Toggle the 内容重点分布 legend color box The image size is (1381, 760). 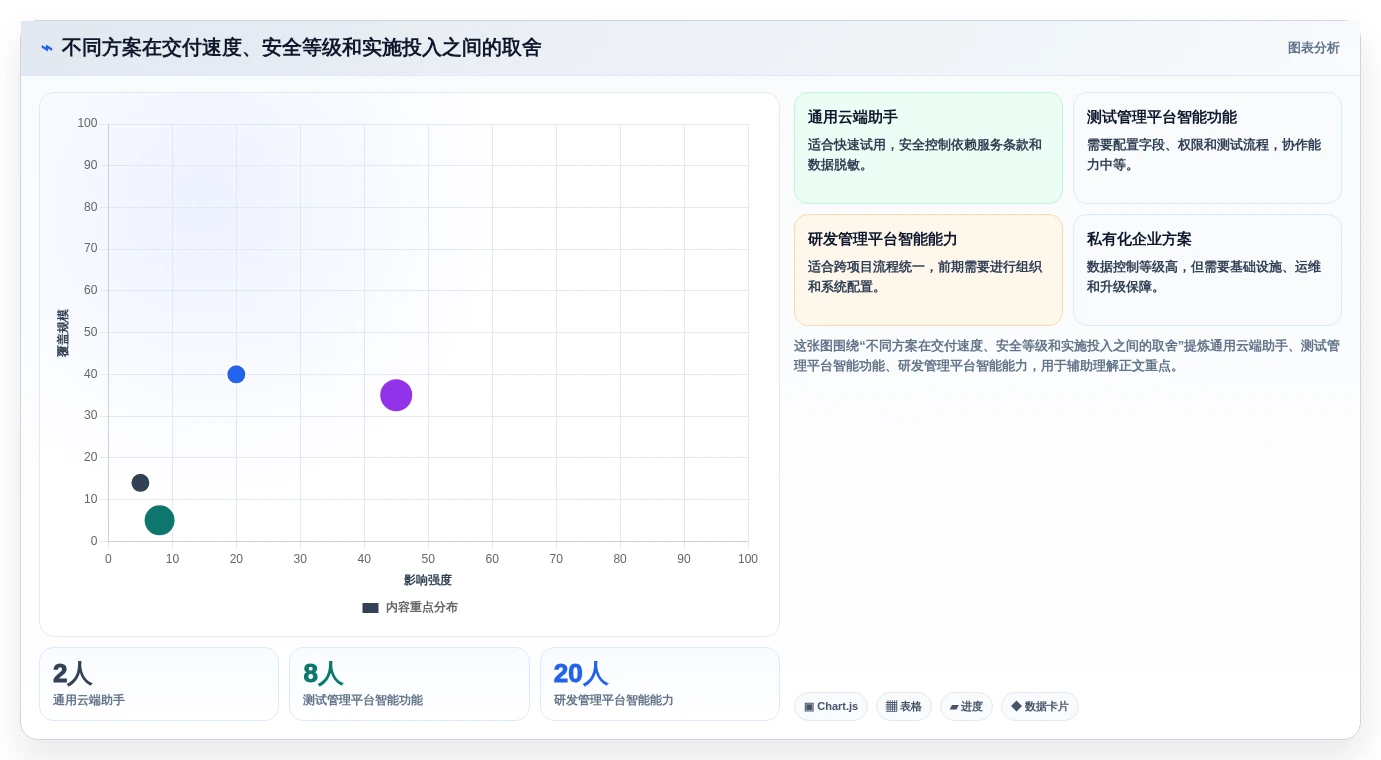[370, 608]
